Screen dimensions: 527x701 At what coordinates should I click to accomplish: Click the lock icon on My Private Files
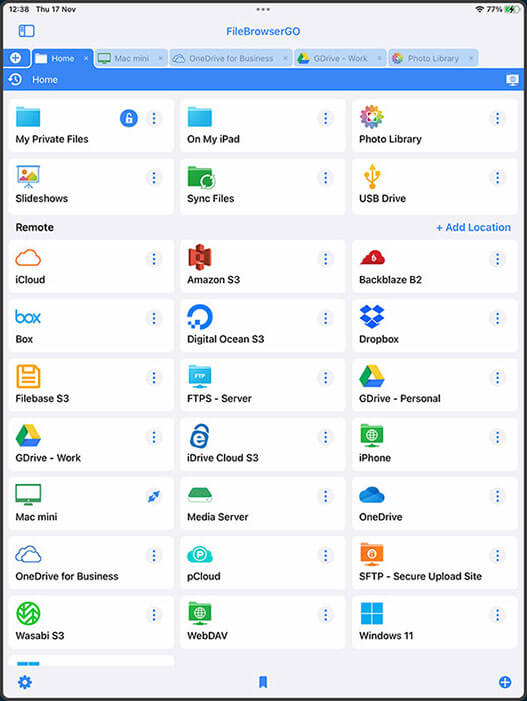tap(129, 118)
